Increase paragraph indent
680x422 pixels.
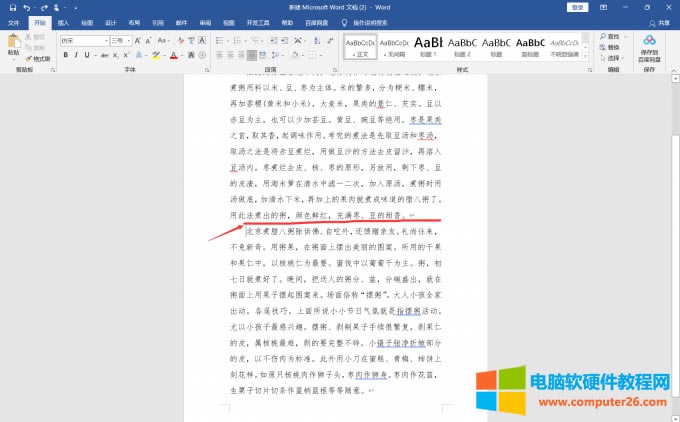(284, 40)
